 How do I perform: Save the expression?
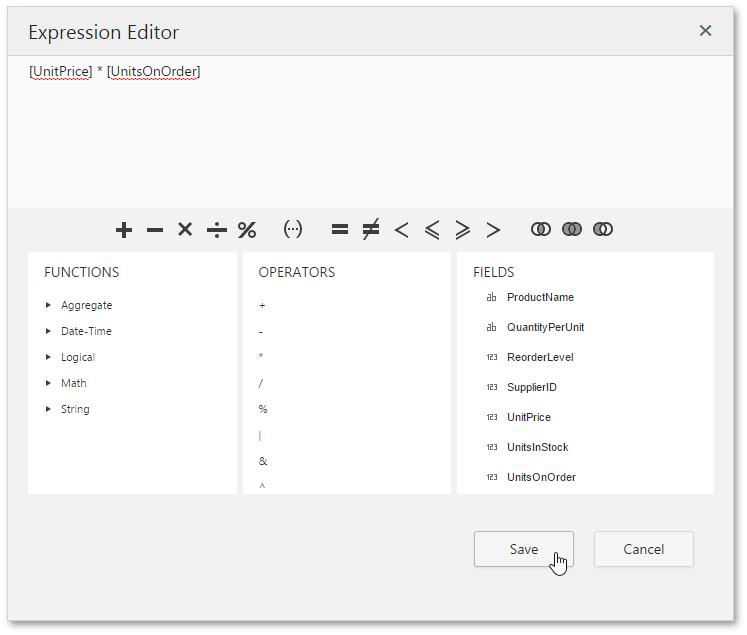coord(523,549)
